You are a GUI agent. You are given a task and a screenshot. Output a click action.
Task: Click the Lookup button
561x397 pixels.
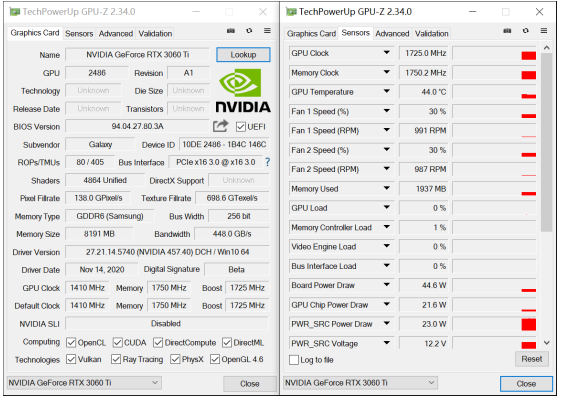243,55
